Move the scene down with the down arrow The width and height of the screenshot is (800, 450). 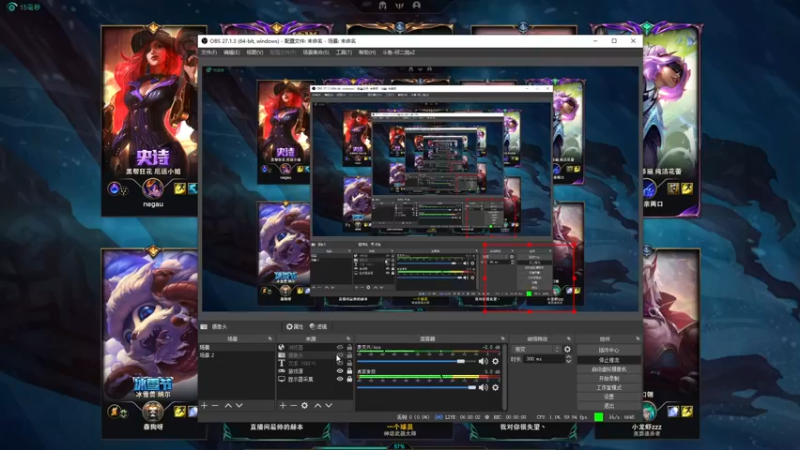click(239, 406)
